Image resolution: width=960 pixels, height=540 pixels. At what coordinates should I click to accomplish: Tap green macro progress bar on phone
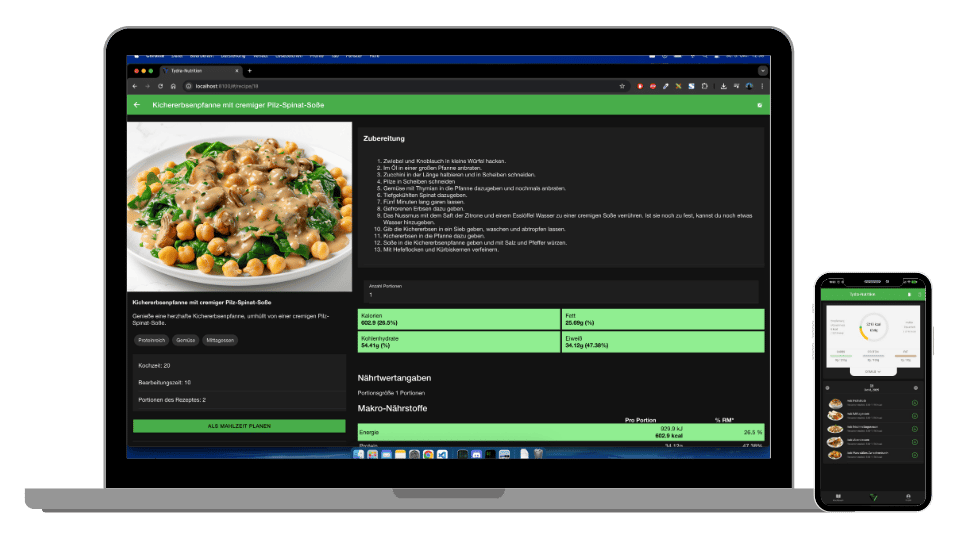tap(841, 356)
